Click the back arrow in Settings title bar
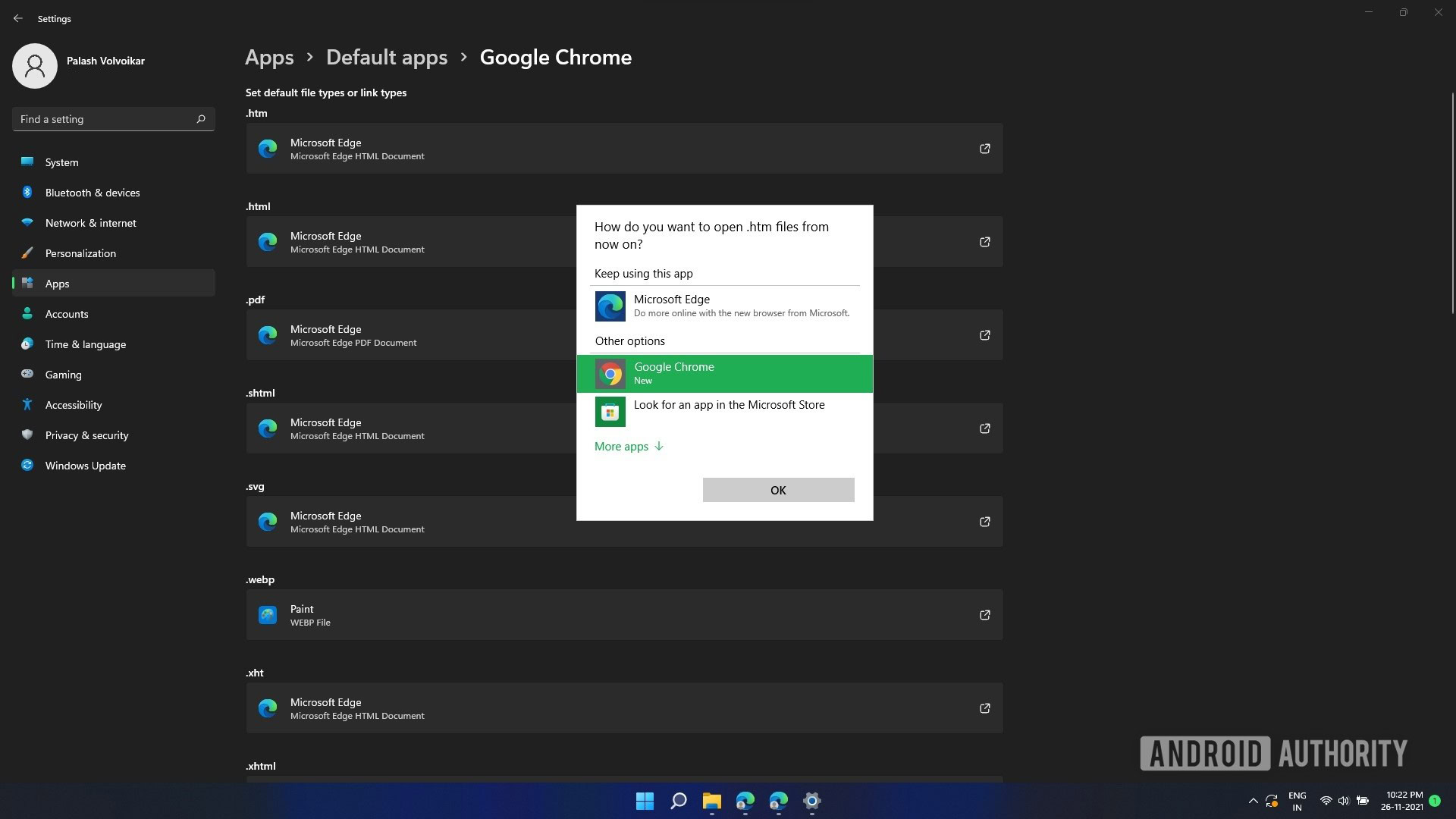 tap(17, 18)
